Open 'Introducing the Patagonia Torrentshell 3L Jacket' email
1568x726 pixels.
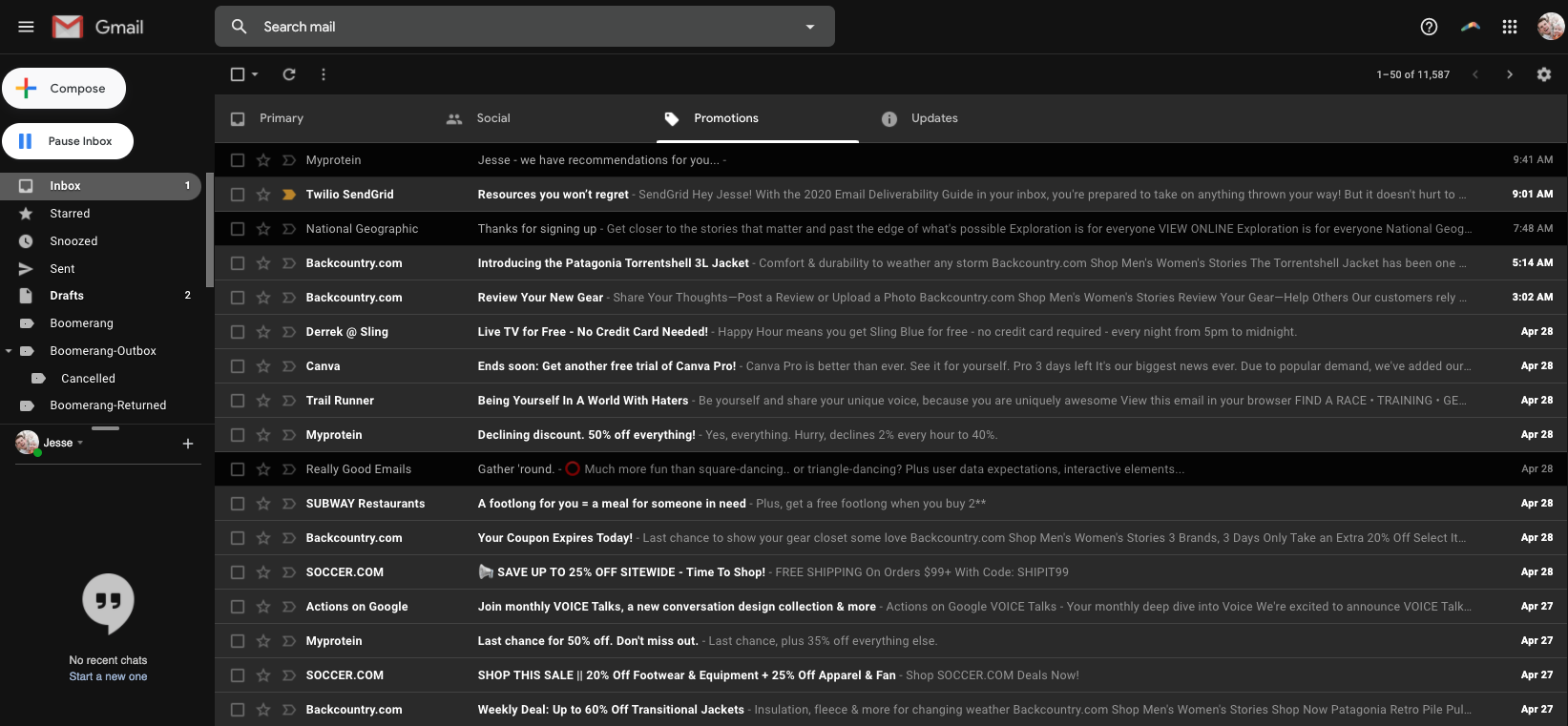click(891, 263)
